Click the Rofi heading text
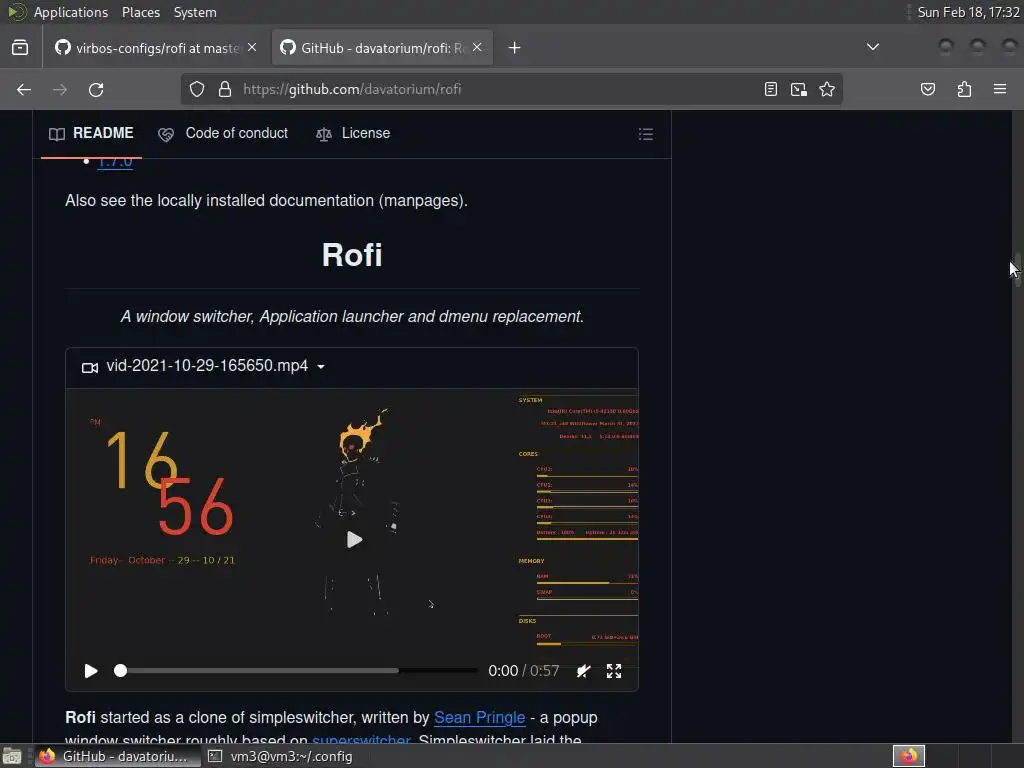The height and width of the screenshot is (768, 1024). (x=352, y=255)
